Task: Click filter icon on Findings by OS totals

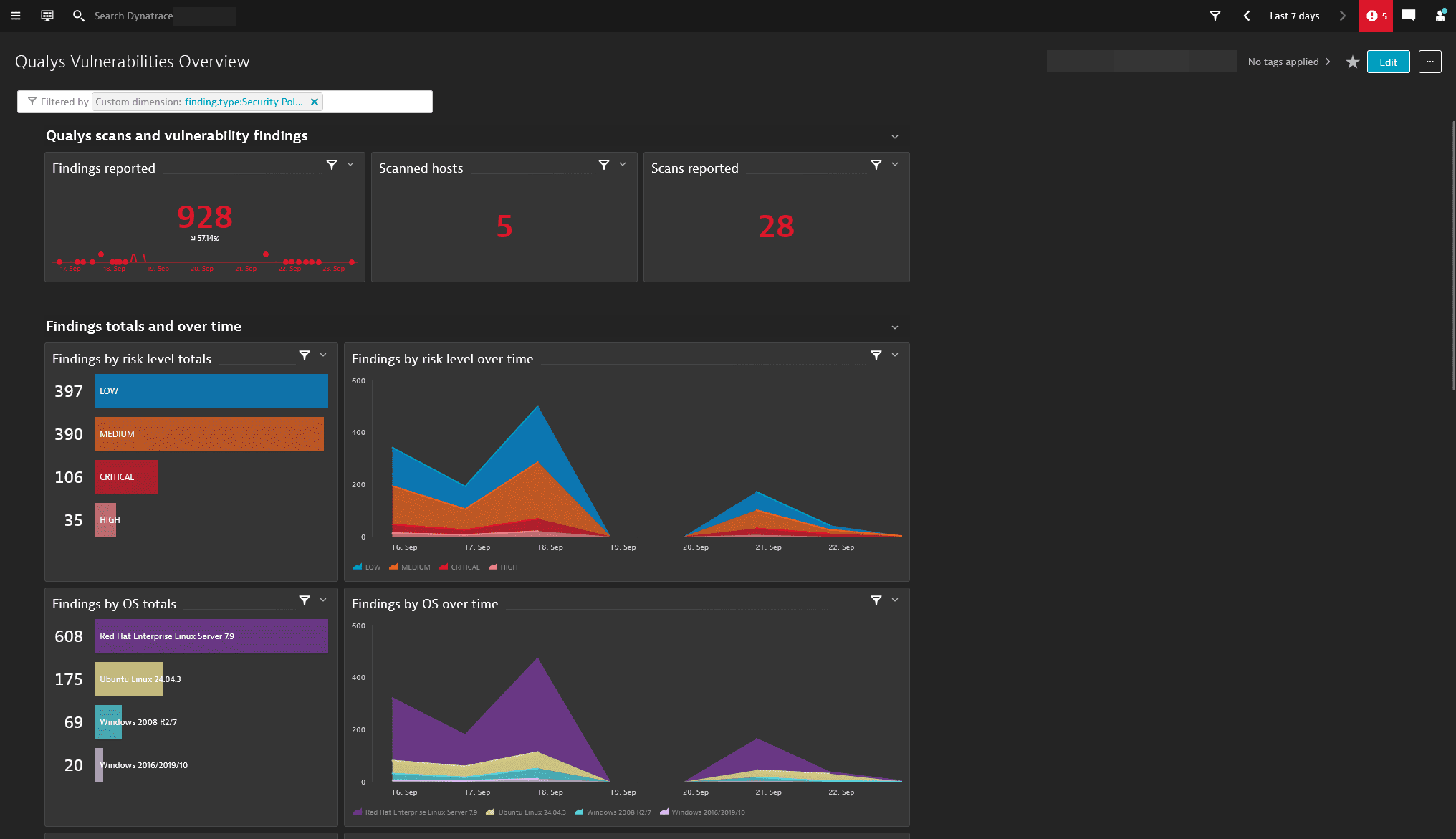Action: coord(305,600)
